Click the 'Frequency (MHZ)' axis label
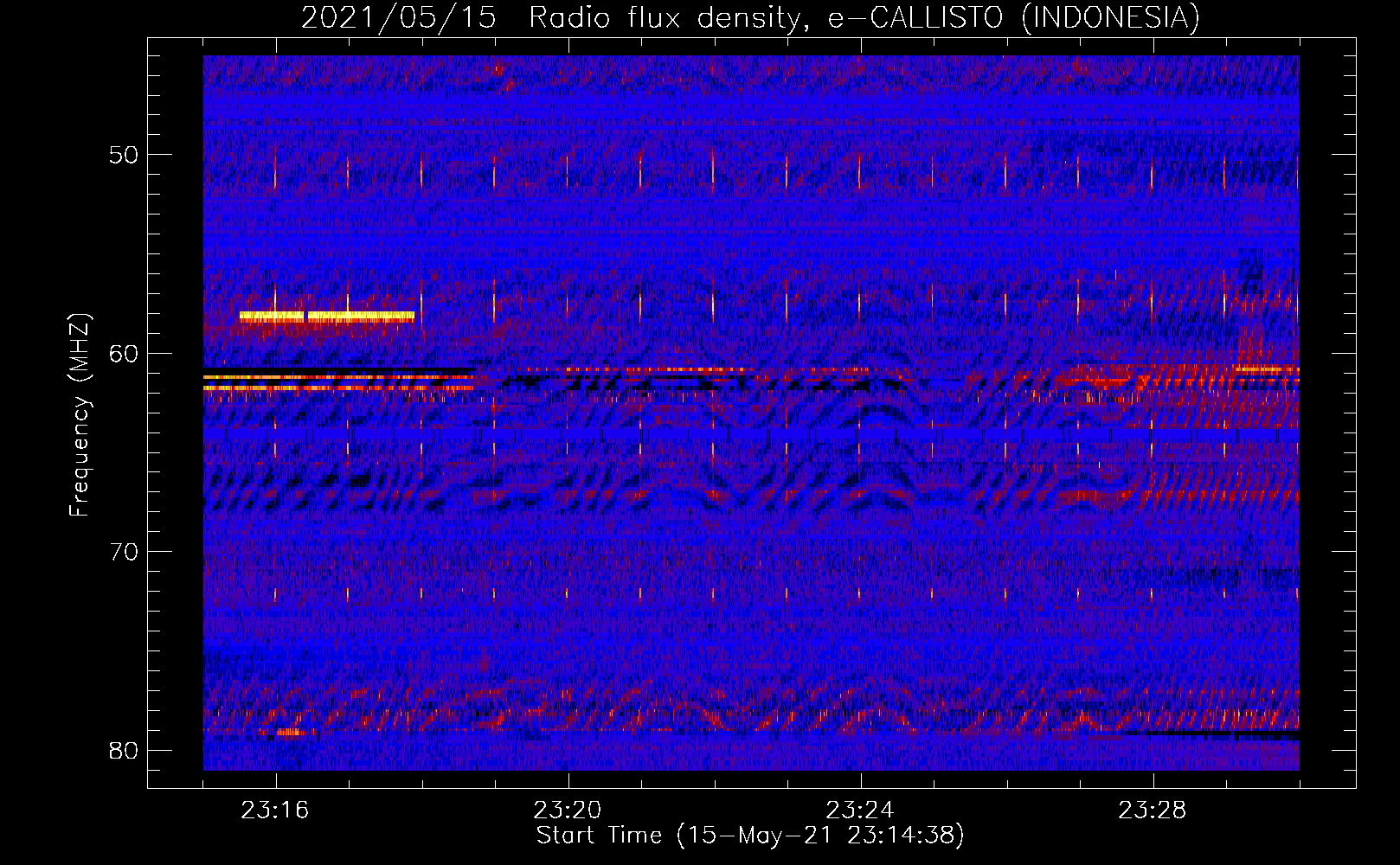Image resolution: width=1400 pixels, height=865 pixels. click(x=79, y=415)
